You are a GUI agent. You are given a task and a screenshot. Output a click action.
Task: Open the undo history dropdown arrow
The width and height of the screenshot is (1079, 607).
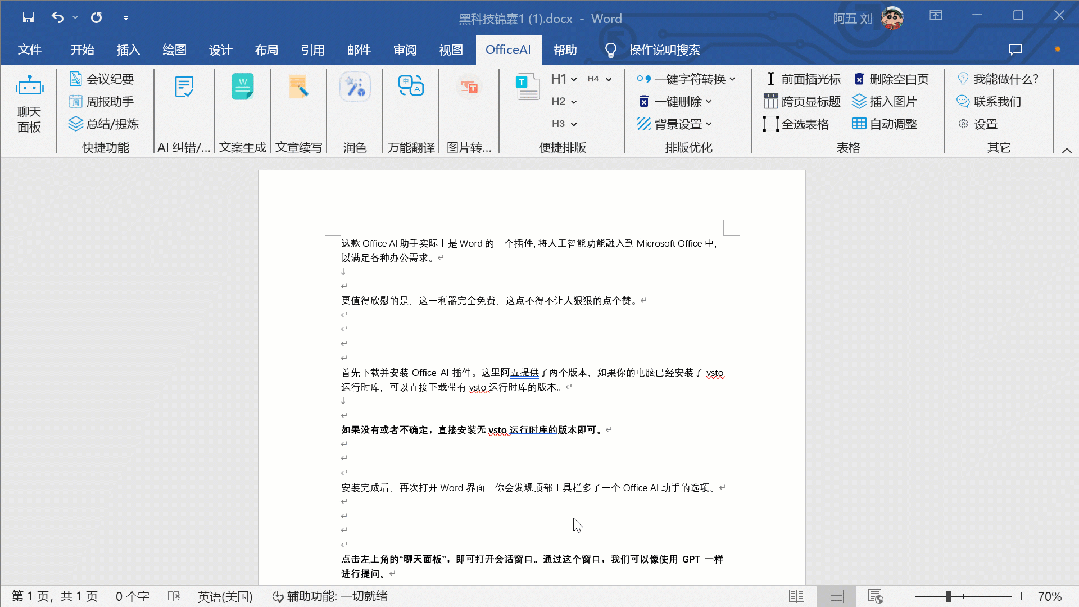tap(75, 18)
